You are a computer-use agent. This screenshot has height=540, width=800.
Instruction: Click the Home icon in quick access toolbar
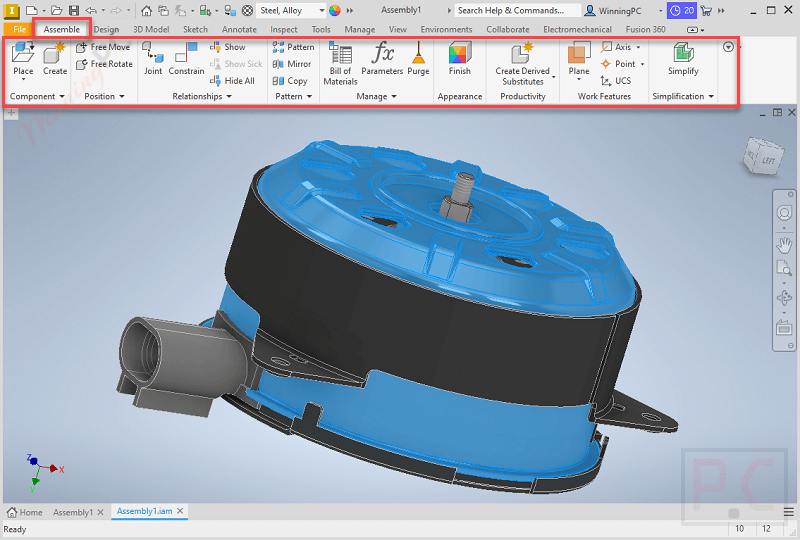tap(146, 10)
